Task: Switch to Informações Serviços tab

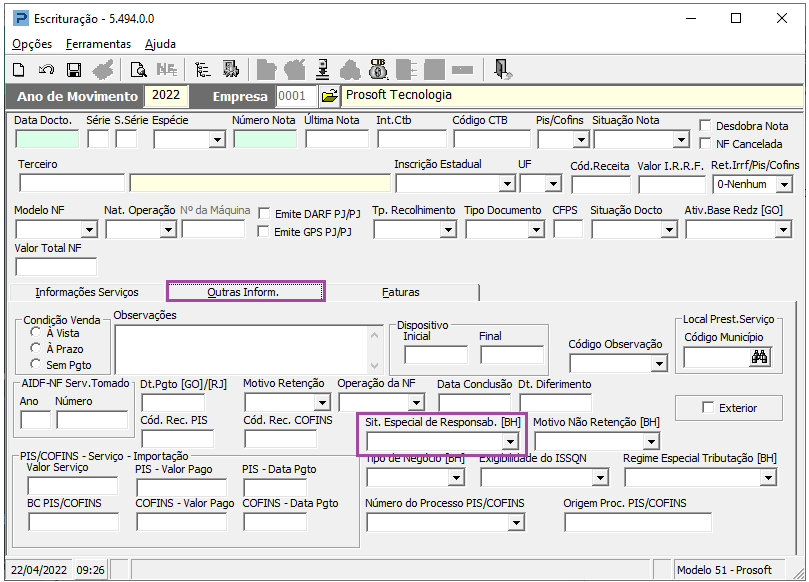Action: [x=87, y=292]
